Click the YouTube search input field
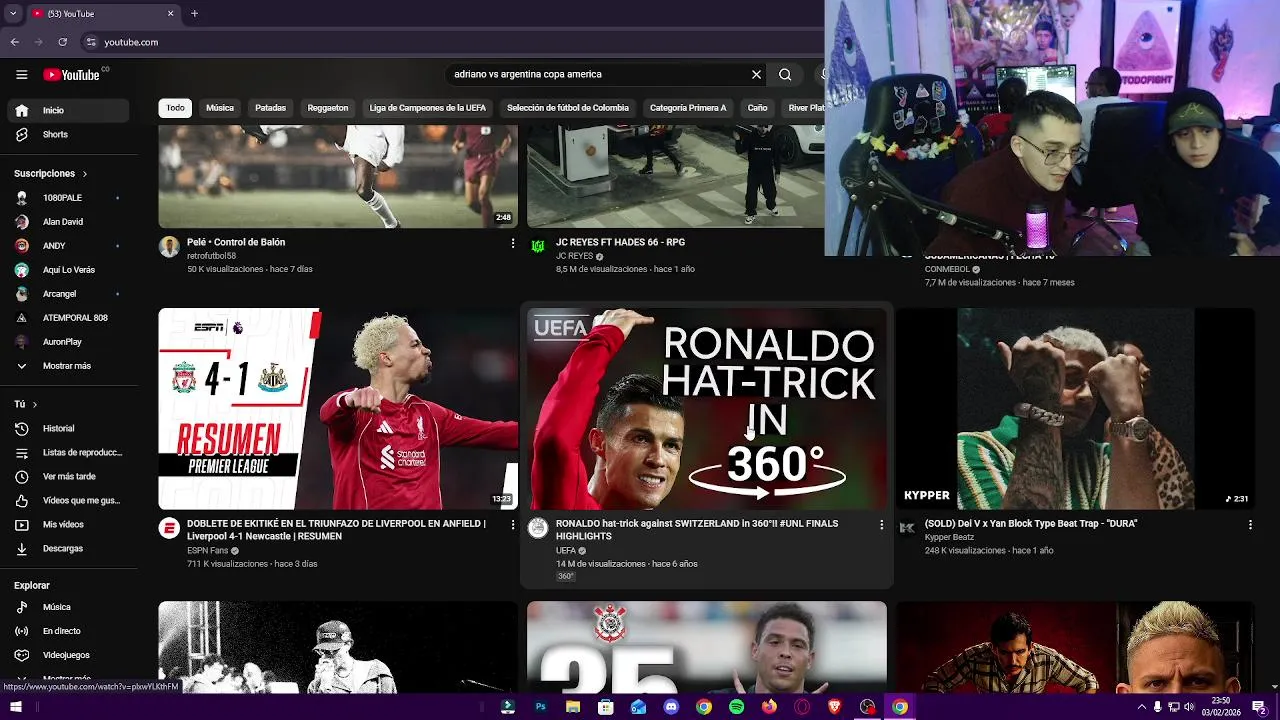The height and width of the screenshot is (720, 1280). pyautogui.click(x=596, y=74)
